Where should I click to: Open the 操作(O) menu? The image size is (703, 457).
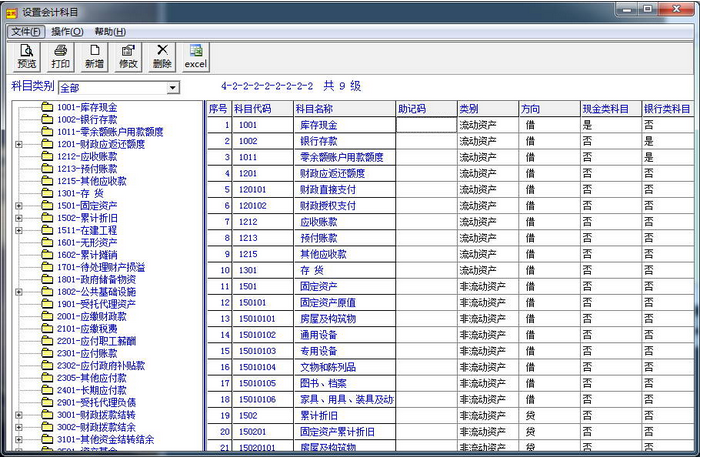tap(67, 32)
